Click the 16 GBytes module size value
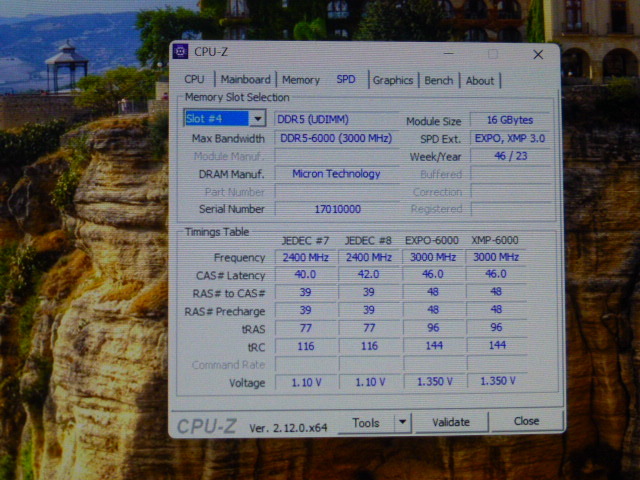Image resolution: width=640 pixels, height=480 pixels. coord(510,120)
